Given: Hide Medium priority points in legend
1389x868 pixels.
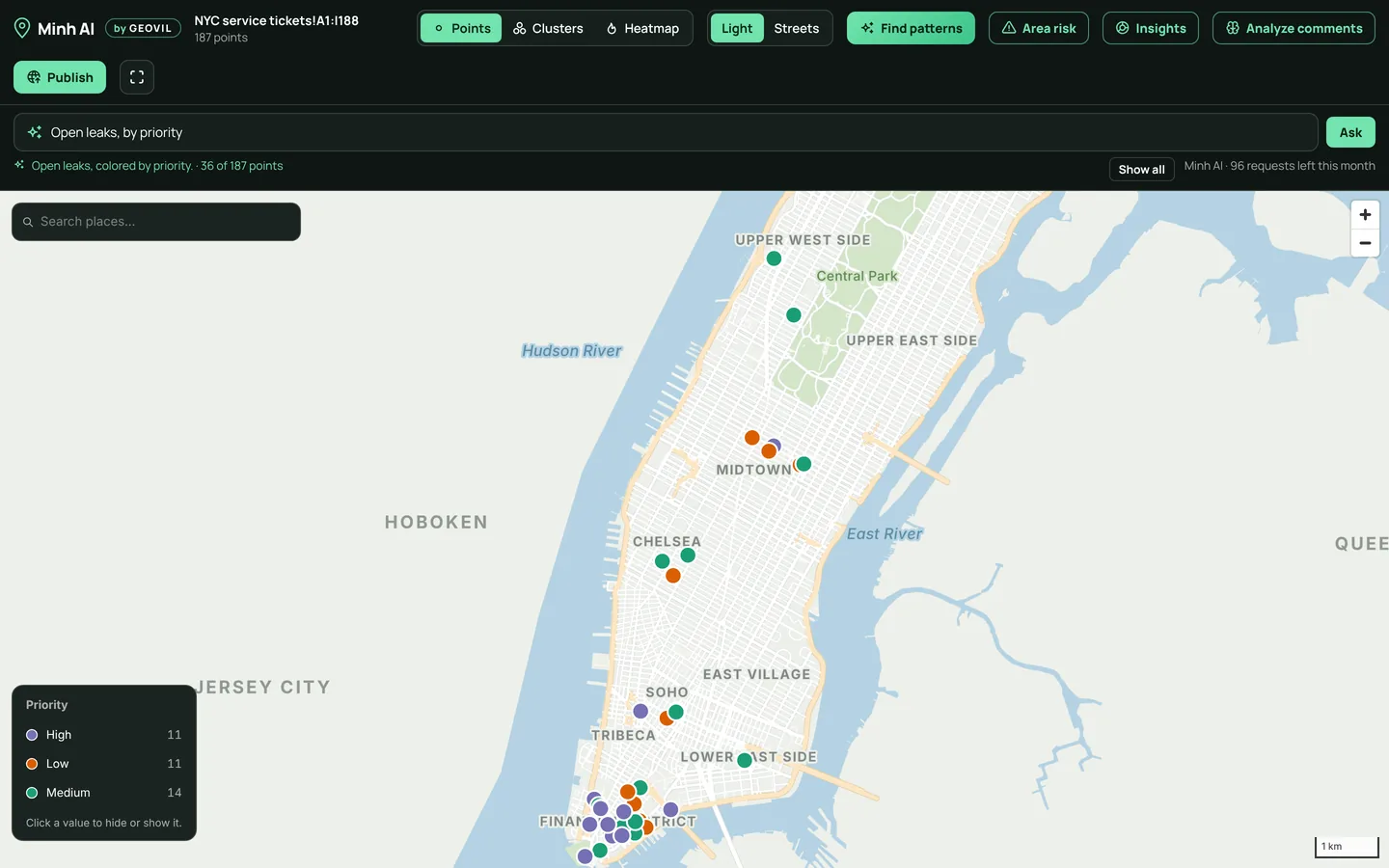Looking at the screenshot, I should 103,793.
